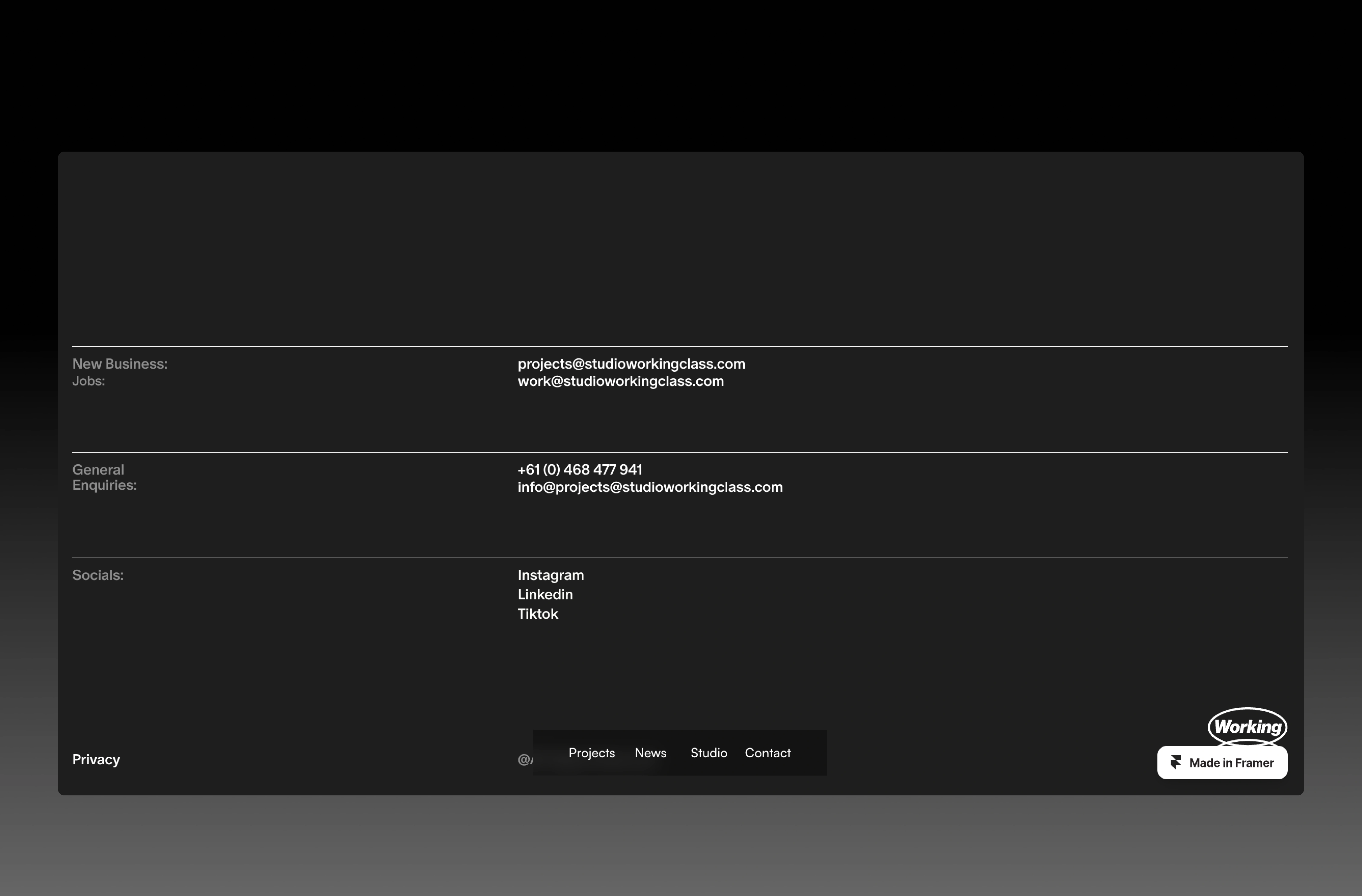The image size is (1362, 896).
Task: Click the work@studioworkingclass.com jobs email
Action: coord(620,381)
